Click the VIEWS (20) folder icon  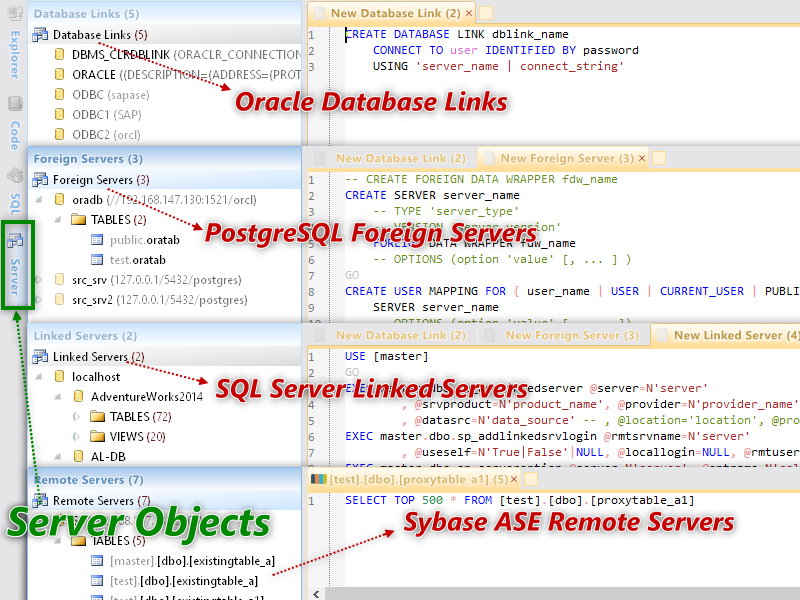click(97, 436)
